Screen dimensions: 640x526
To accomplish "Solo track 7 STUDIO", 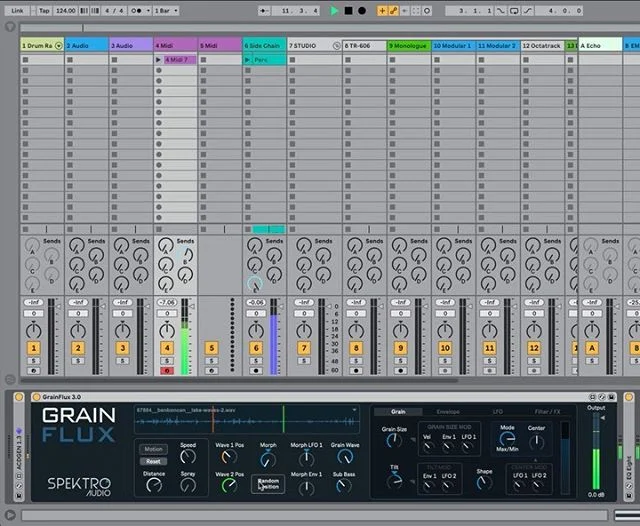I will click(304, 361).
